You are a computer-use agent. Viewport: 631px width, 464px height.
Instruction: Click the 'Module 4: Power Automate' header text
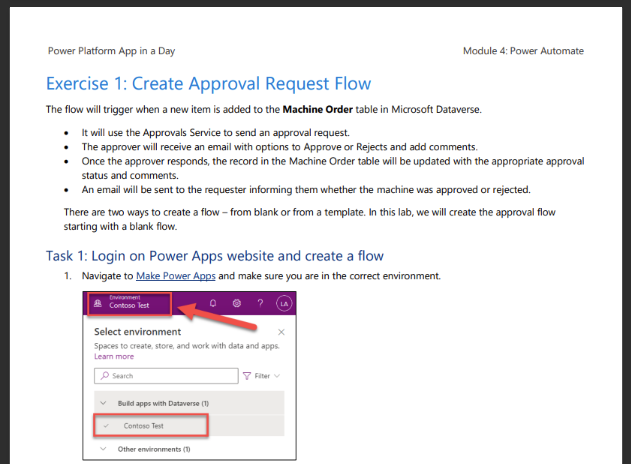[523, 51]
